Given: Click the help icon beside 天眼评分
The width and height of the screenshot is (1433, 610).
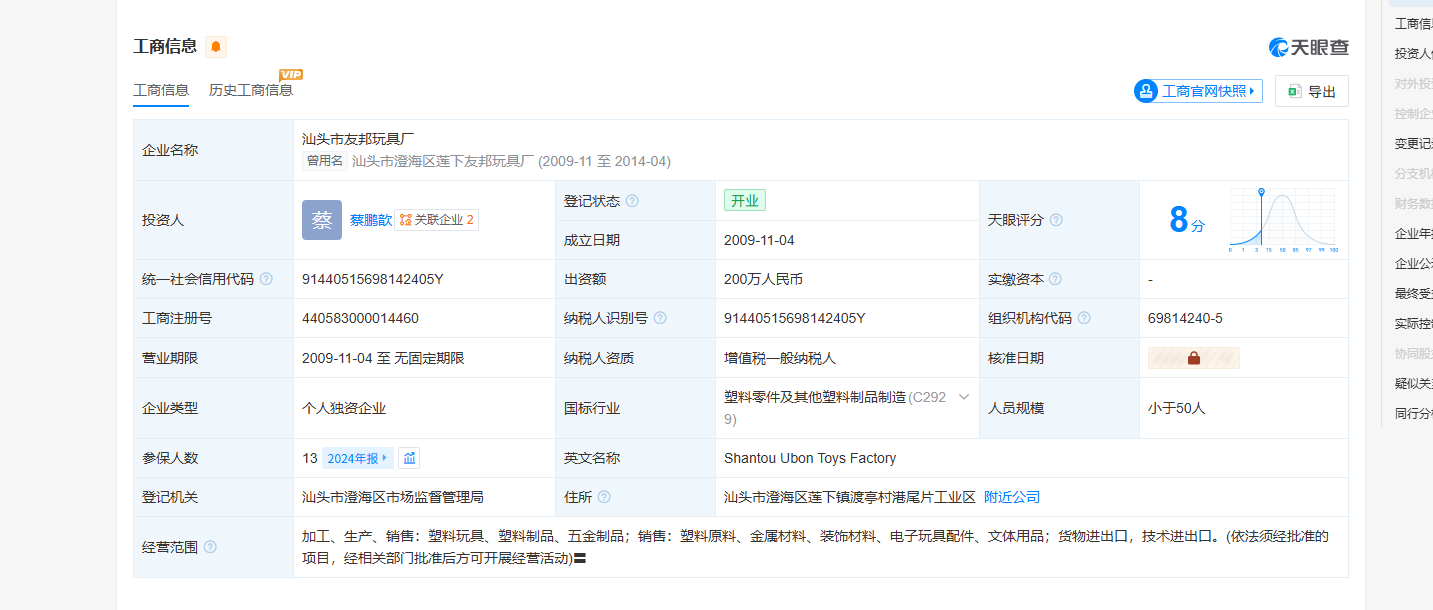Looking at the screenshot, I should point(1056,220).
